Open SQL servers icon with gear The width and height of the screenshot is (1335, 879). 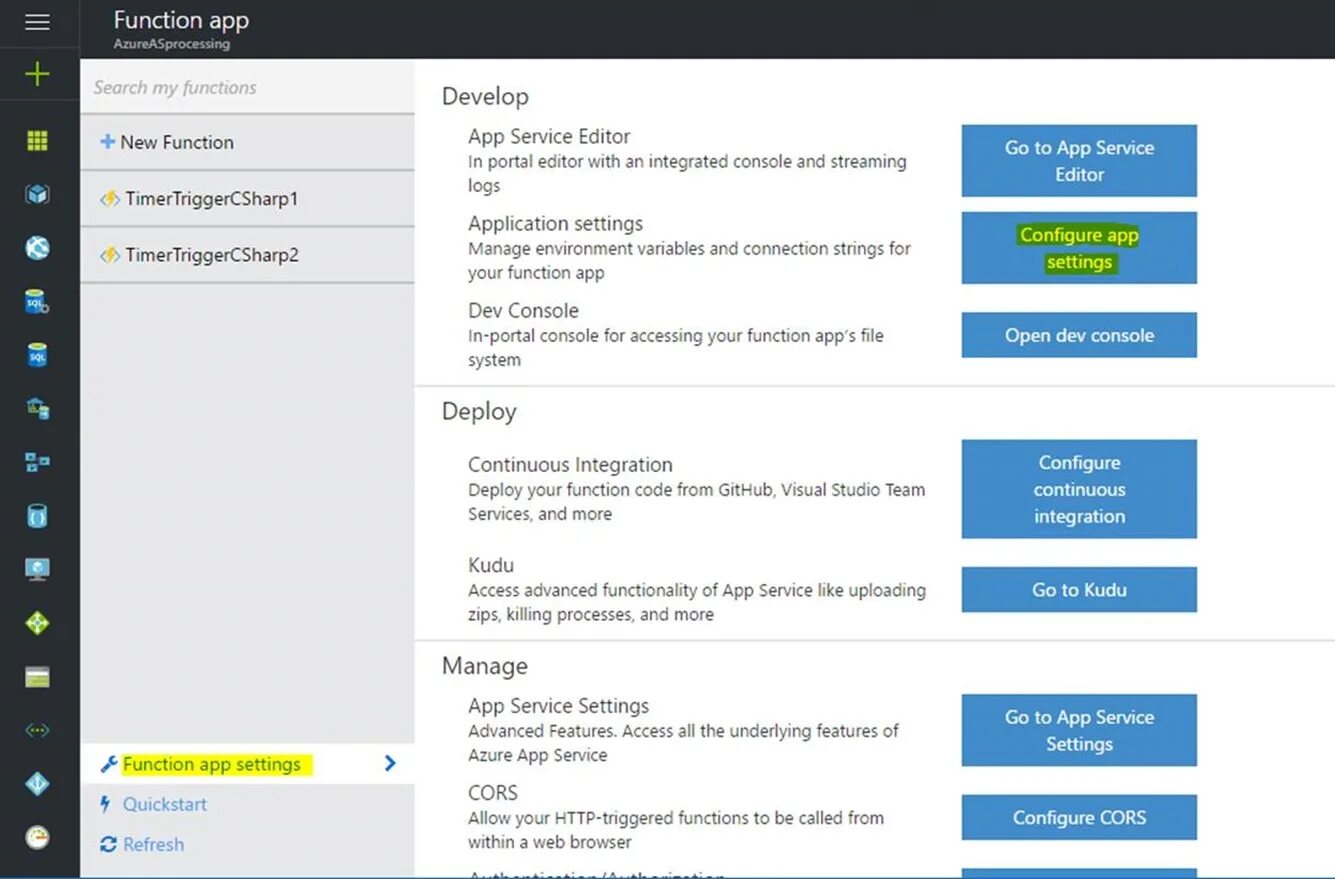coord(37,301)
